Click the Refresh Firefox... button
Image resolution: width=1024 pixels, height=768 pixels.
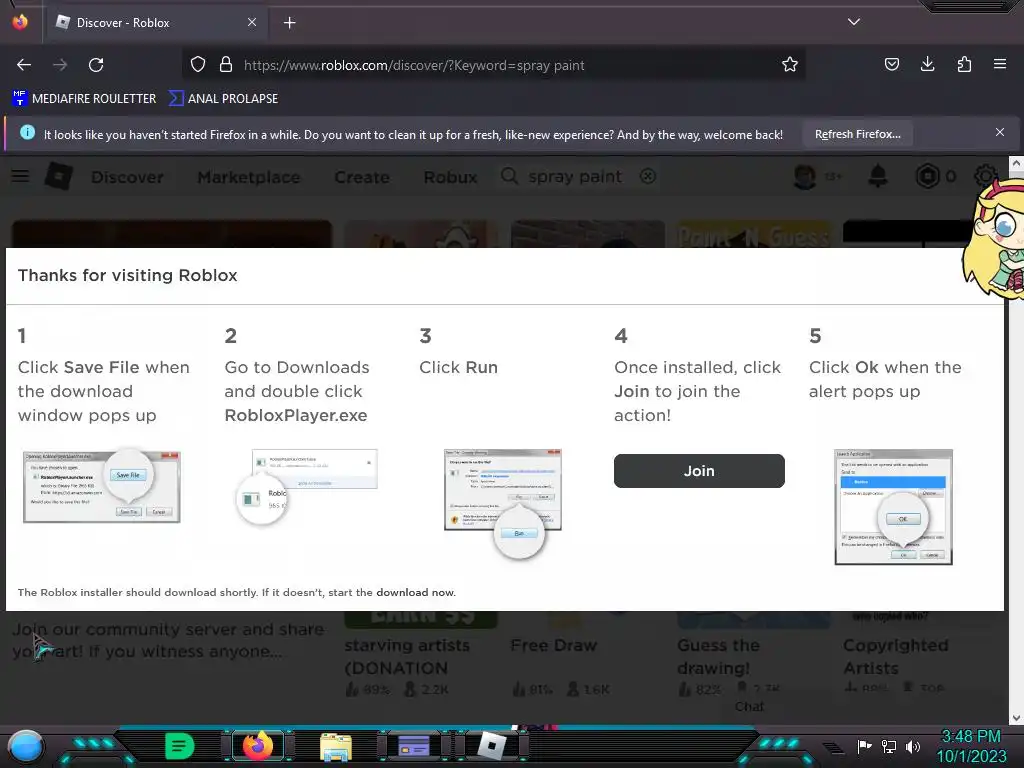[857, 134]
